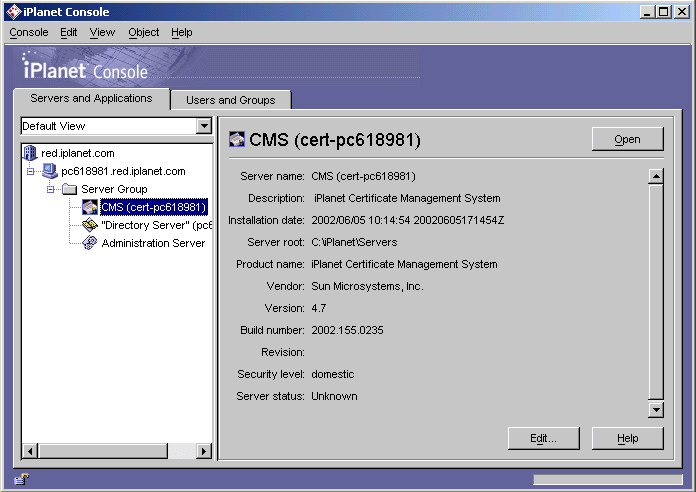The height and width of the screenshot is (492, 696).
Task: Click the CMS icon in the details header
Action: 237,139
